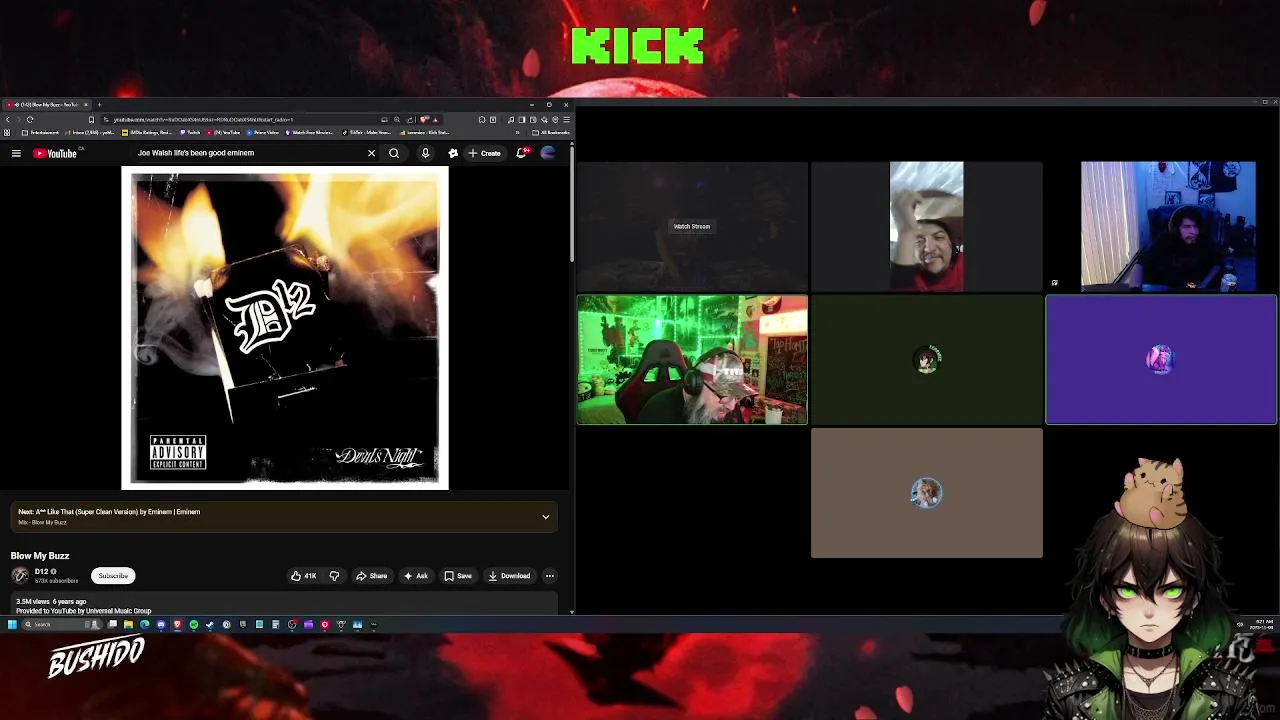
Task: Click the D12 Devil's Night album art
Action: (x=285, y=328)
